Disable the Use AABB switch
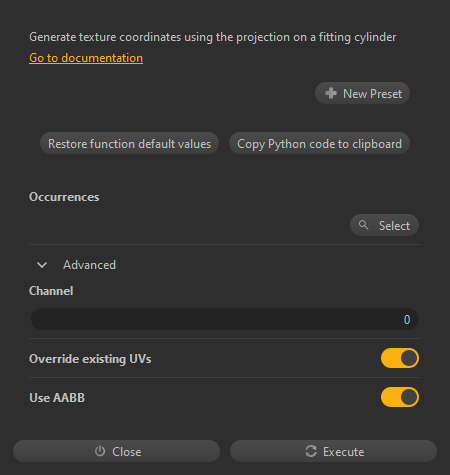450x475 pixels. click(400, 397)
